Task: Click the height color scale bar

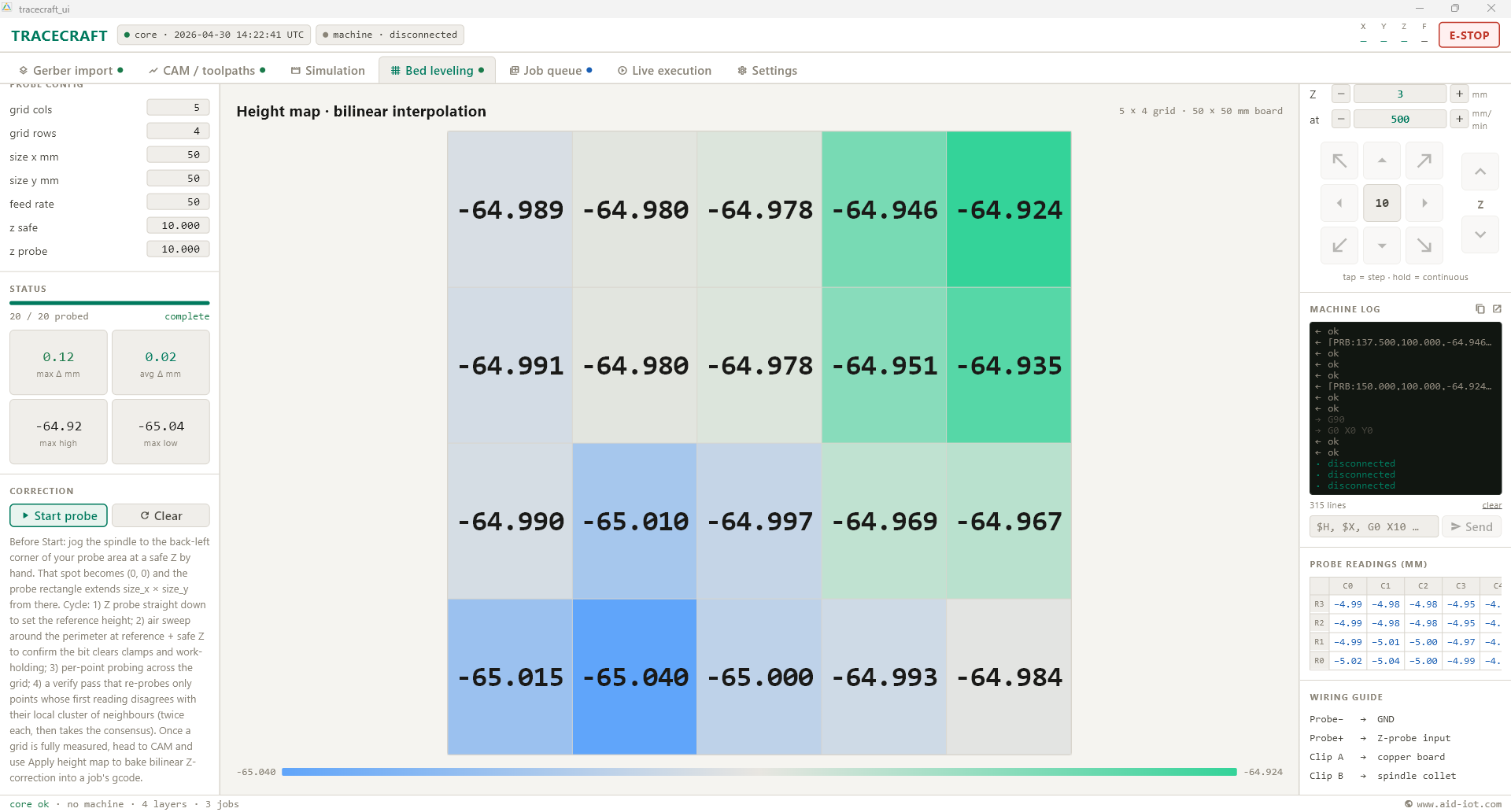Action: [759, 772]
